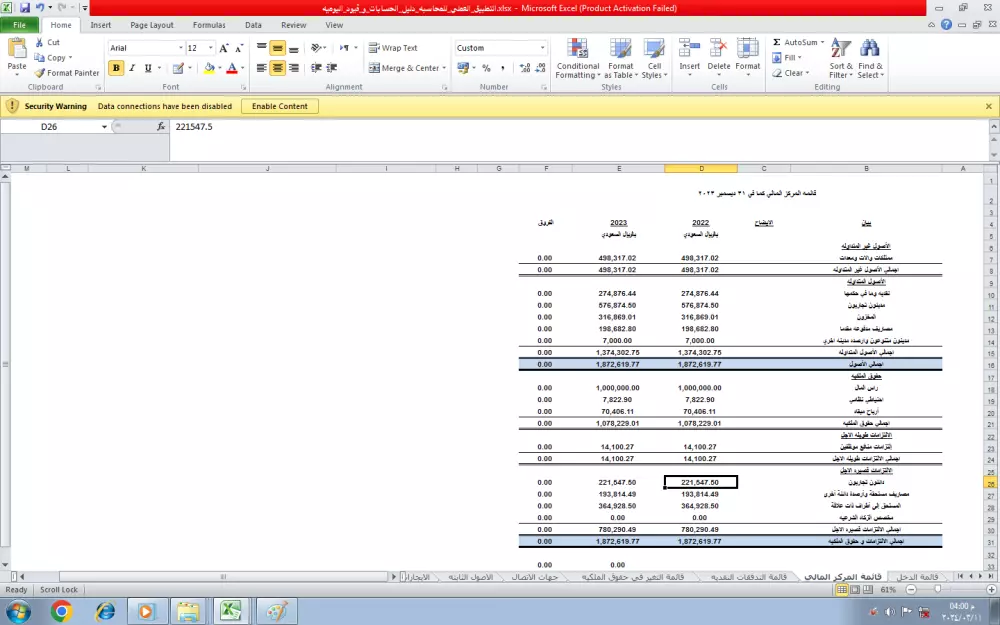The image size is (1000, 625).
Task: Click the Delete cells icon
Action: click(718, 48)
